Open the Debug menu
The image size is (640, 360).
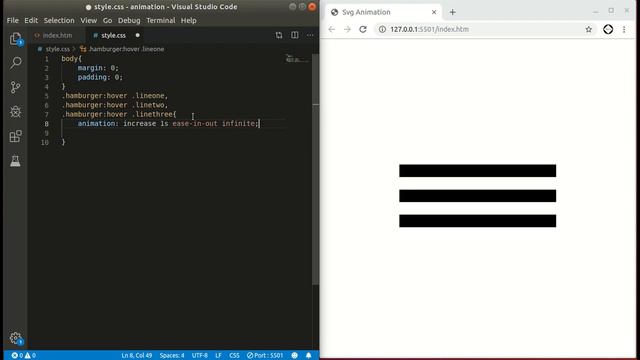(x=129, y=20)
